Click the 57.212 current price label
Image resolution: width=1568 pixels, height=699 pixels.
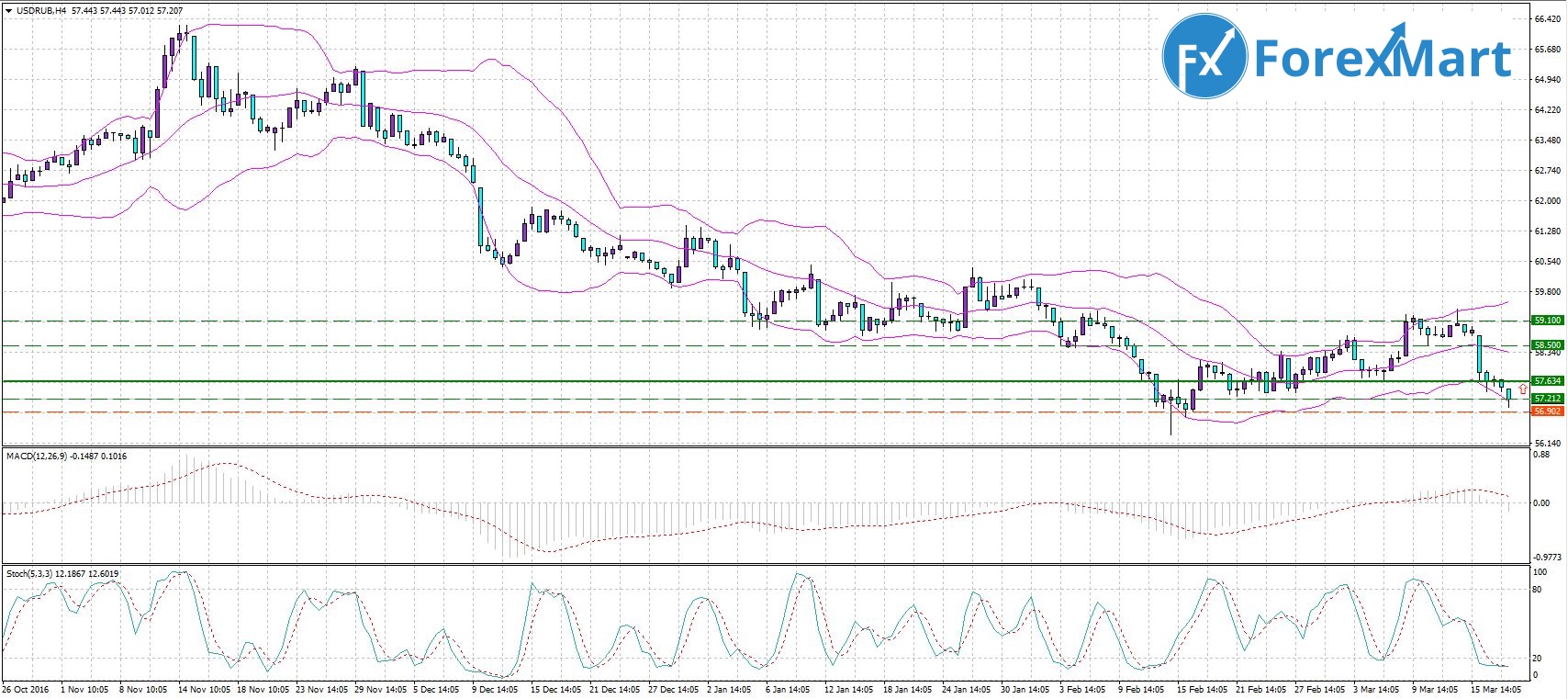tap(1547, 399)
